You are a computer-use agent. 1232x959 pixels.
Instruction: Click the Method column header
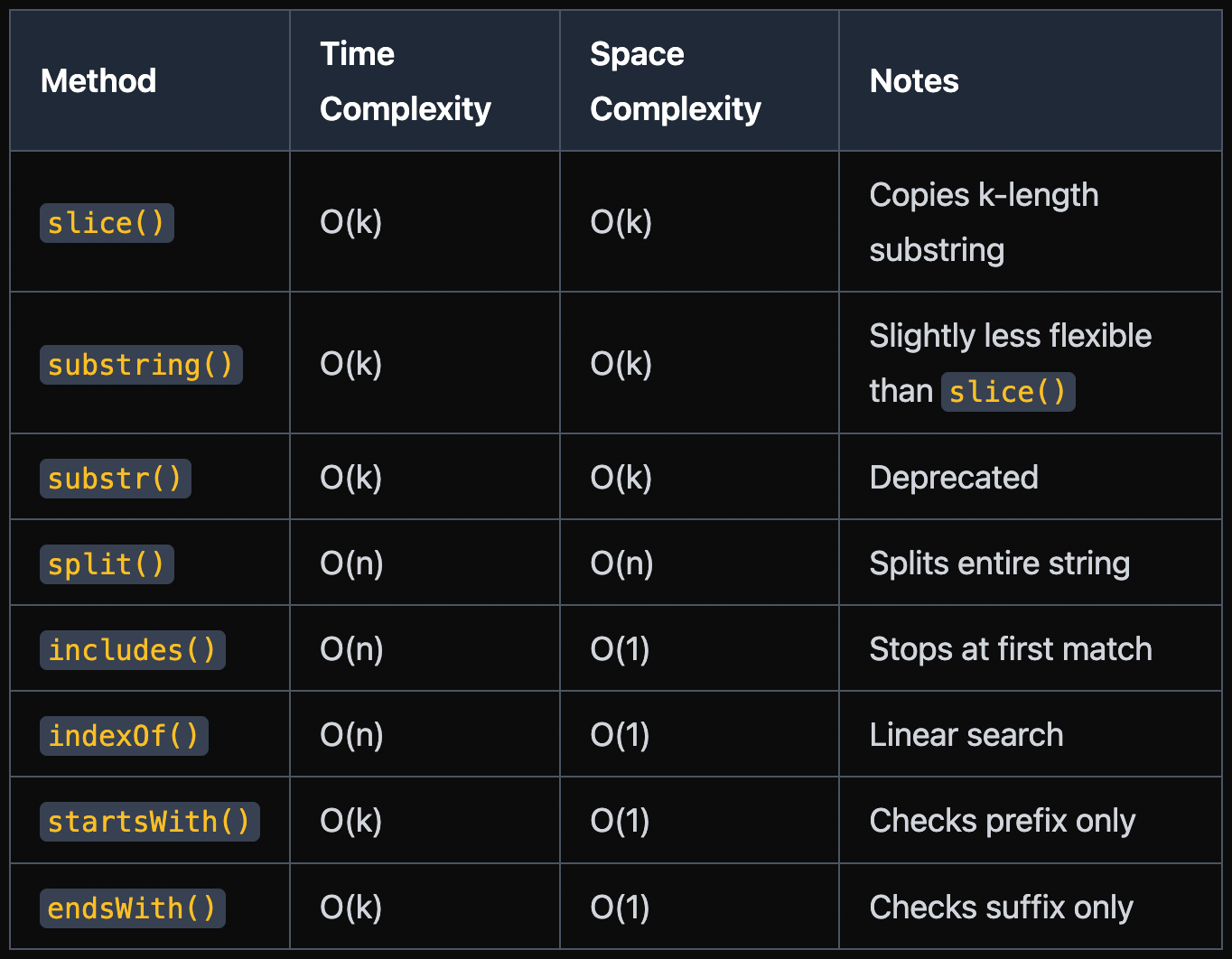pos(98,81)
